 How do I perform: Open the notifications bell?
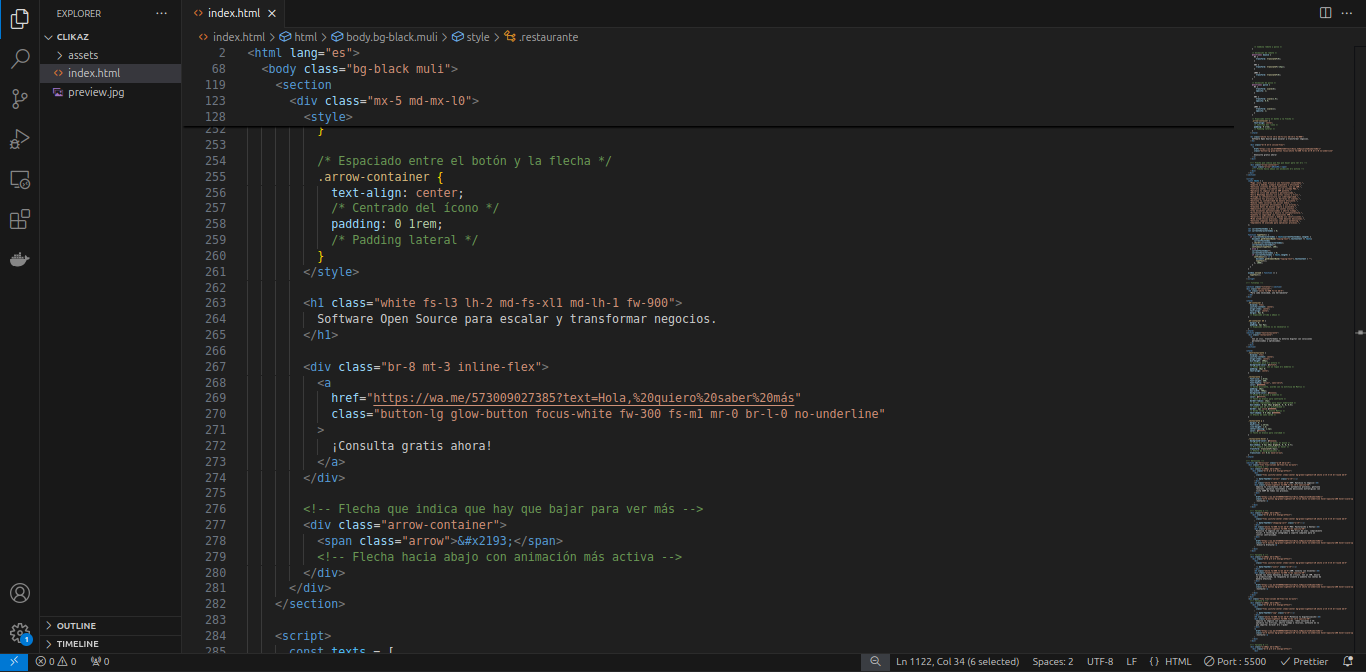click(1350, 662)
